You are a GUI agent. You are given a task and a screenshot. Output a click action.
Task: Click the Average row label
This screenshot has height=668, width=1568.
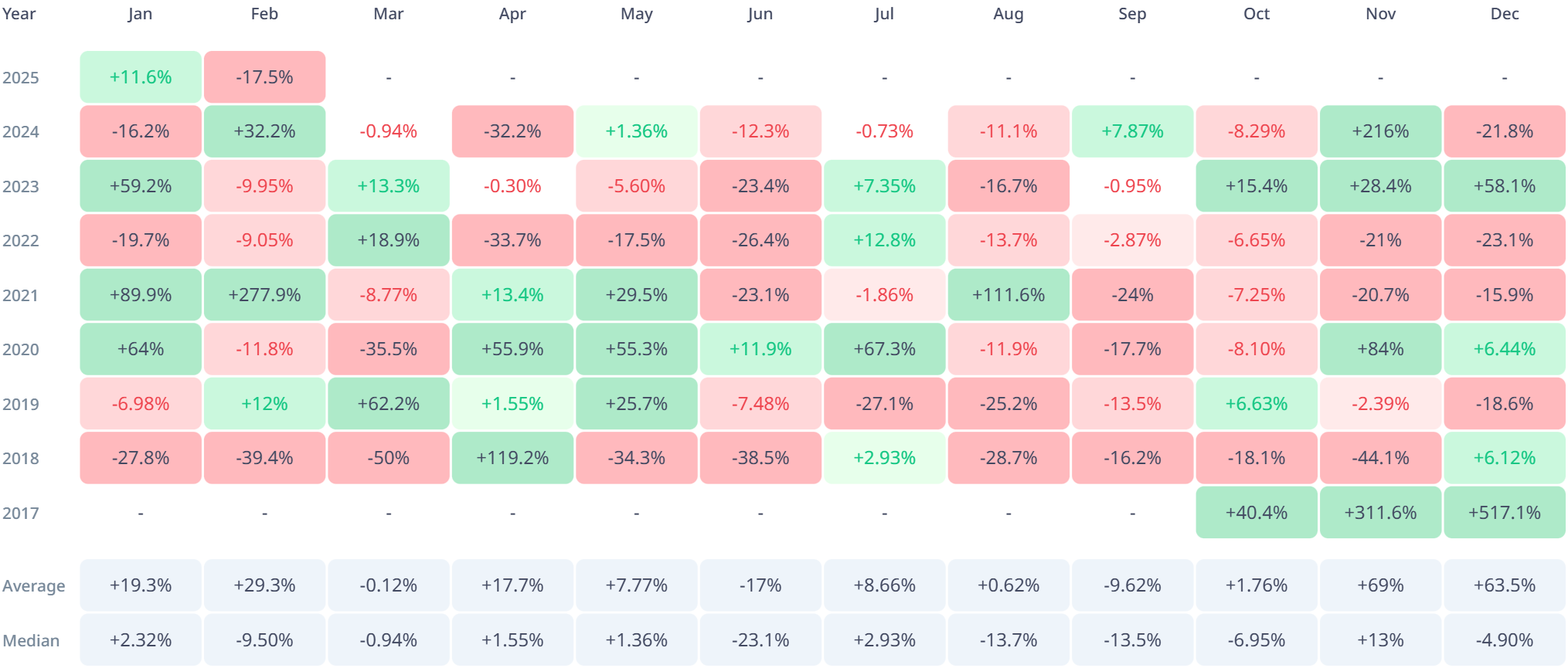point(34,586)
